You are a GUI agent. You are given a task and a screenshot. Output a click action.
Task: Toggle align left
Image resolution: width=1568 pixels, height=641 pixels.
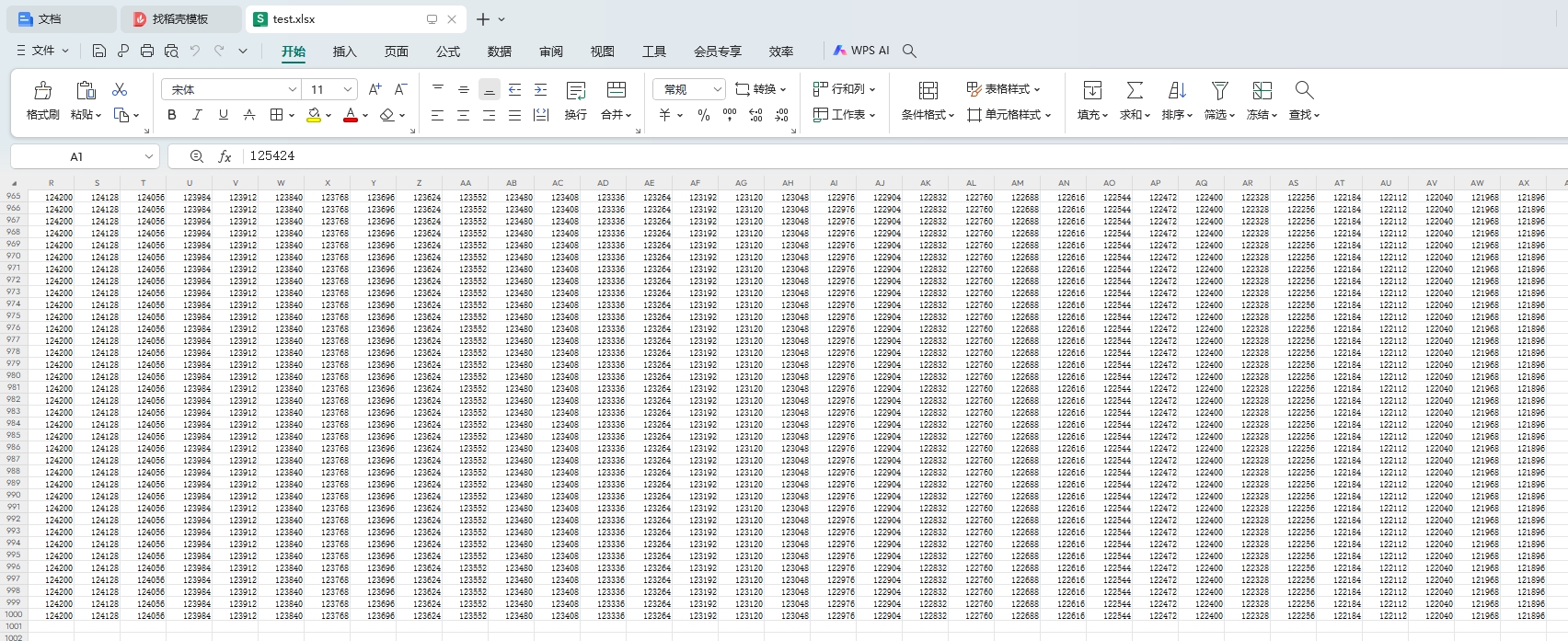[x=438, y=115]
